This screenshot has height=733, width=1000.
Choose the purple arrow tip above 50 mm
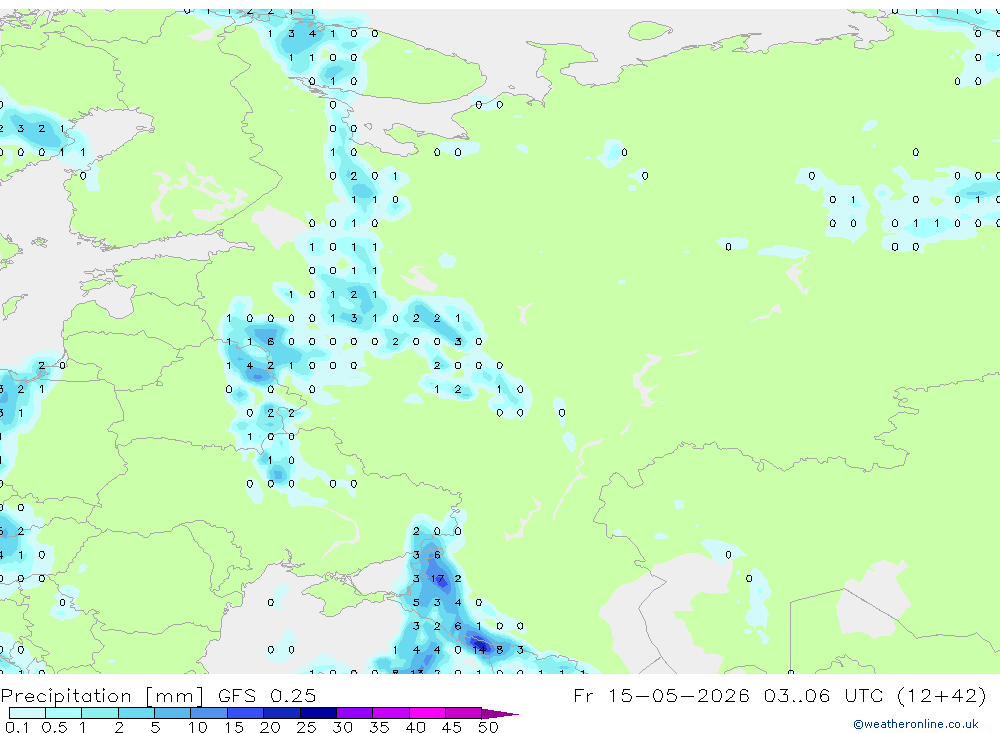click(x=500, y=713)
